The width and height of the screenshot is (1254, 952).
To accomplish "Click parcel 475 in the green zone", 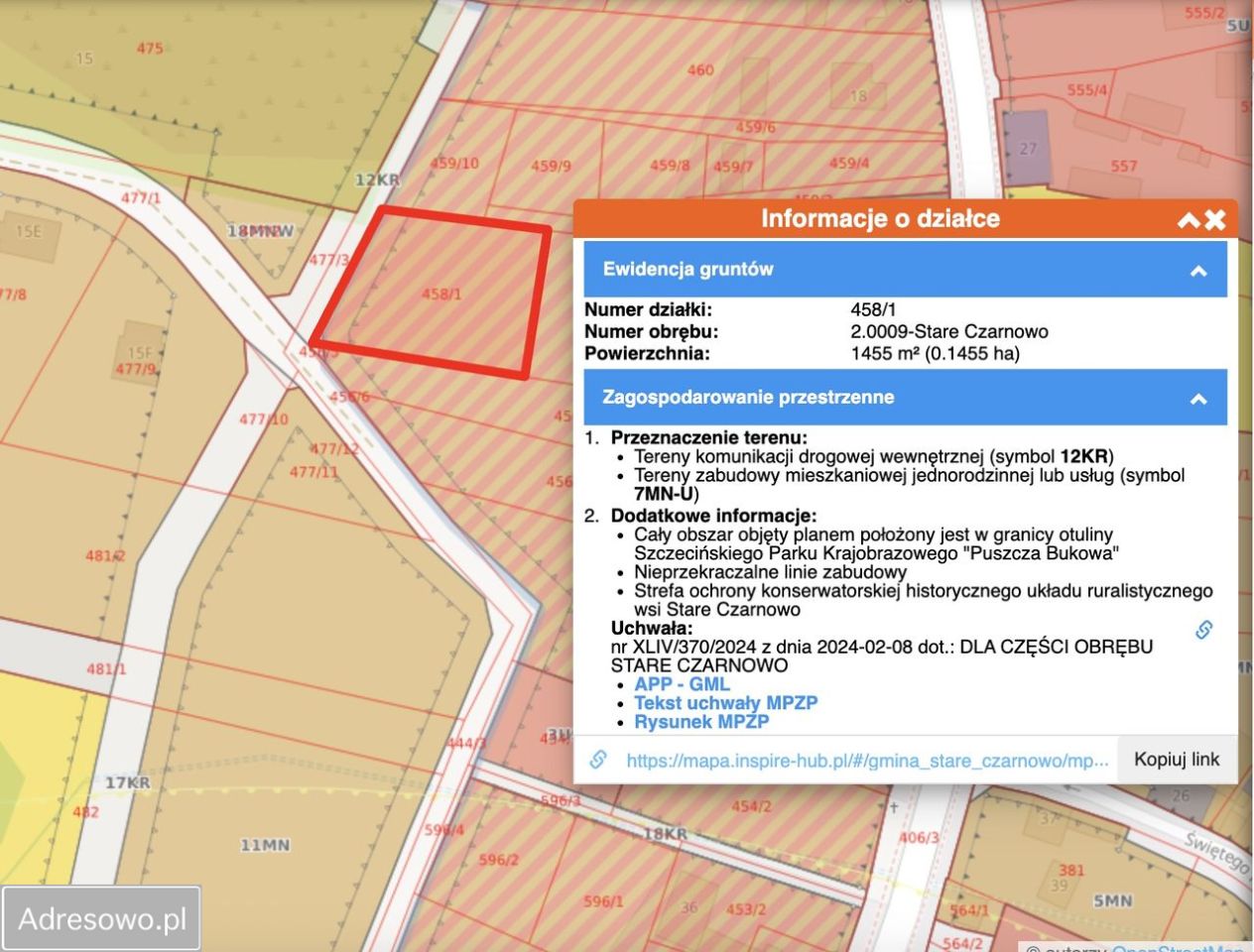I will tap(150, 48).
